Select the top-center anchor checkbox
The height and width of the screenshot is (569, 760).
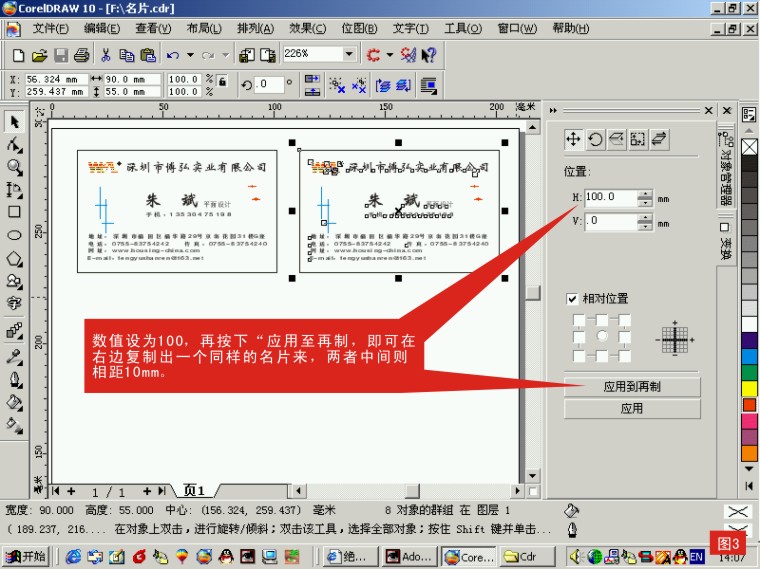[x=602, y=320]
